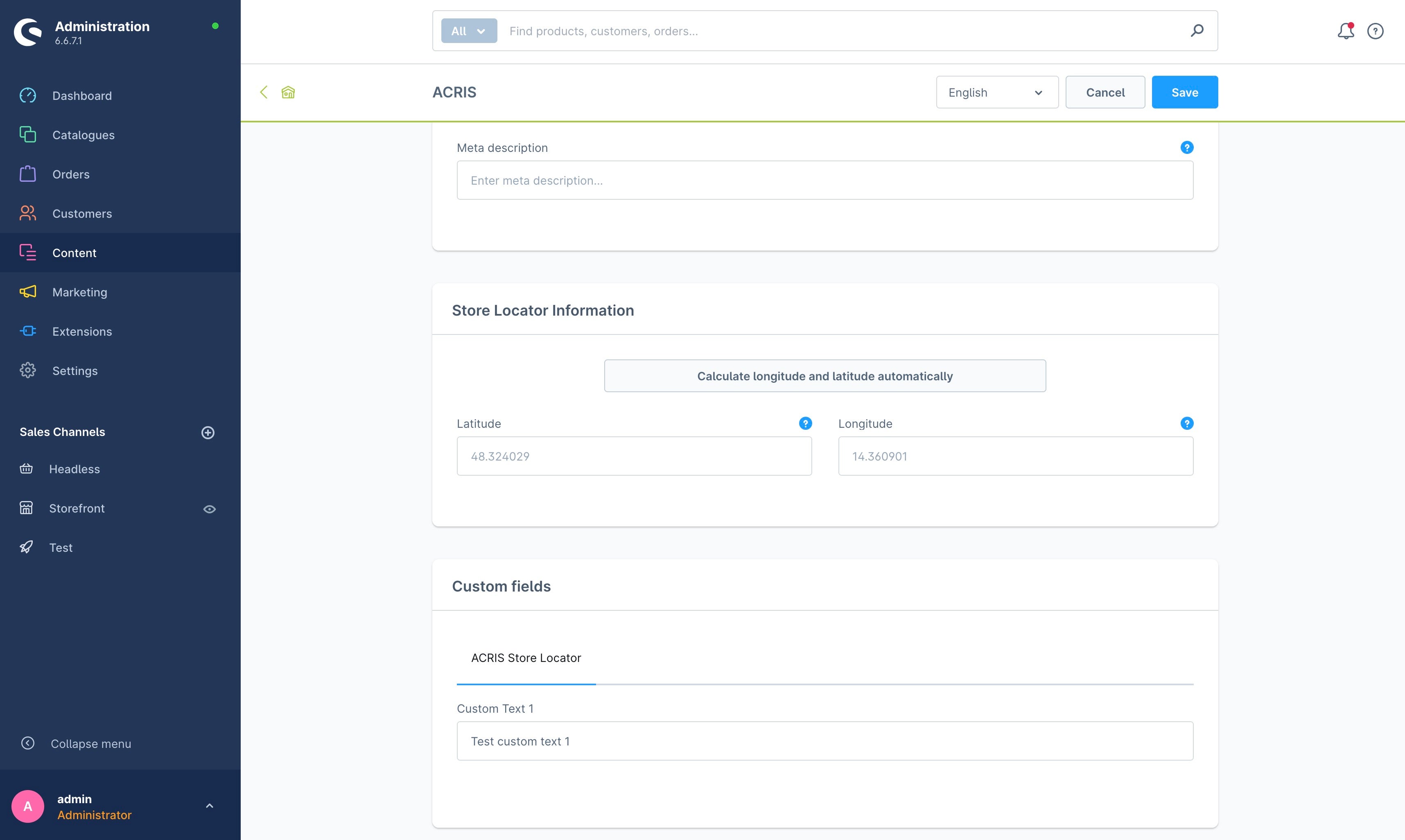Click the Settings gear icon
Screen dimensions: 1405x840
pos(28,370)
